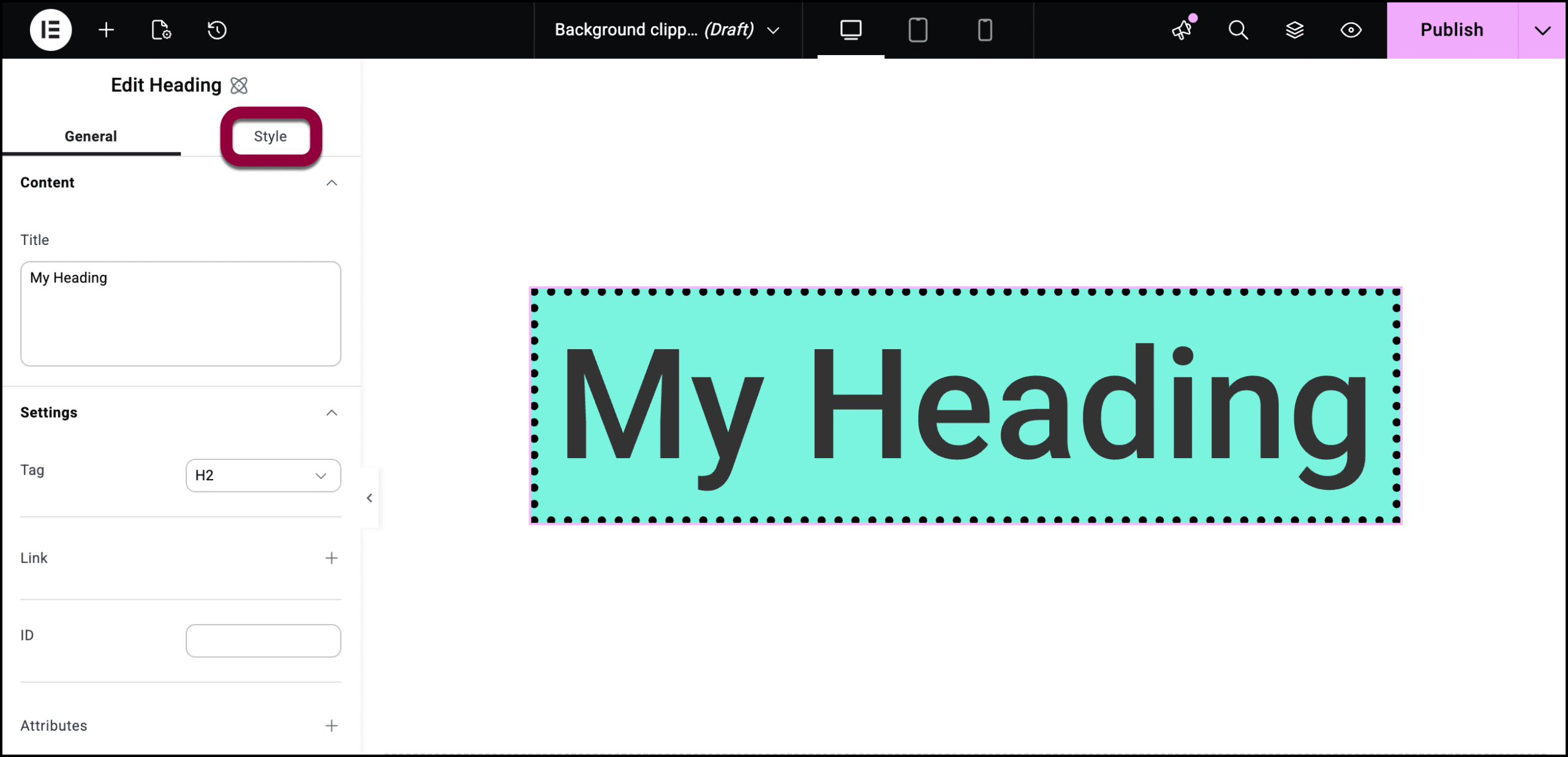Click the atom icon beside Edit Heading

pyautogui.click(x=239, y=86)
